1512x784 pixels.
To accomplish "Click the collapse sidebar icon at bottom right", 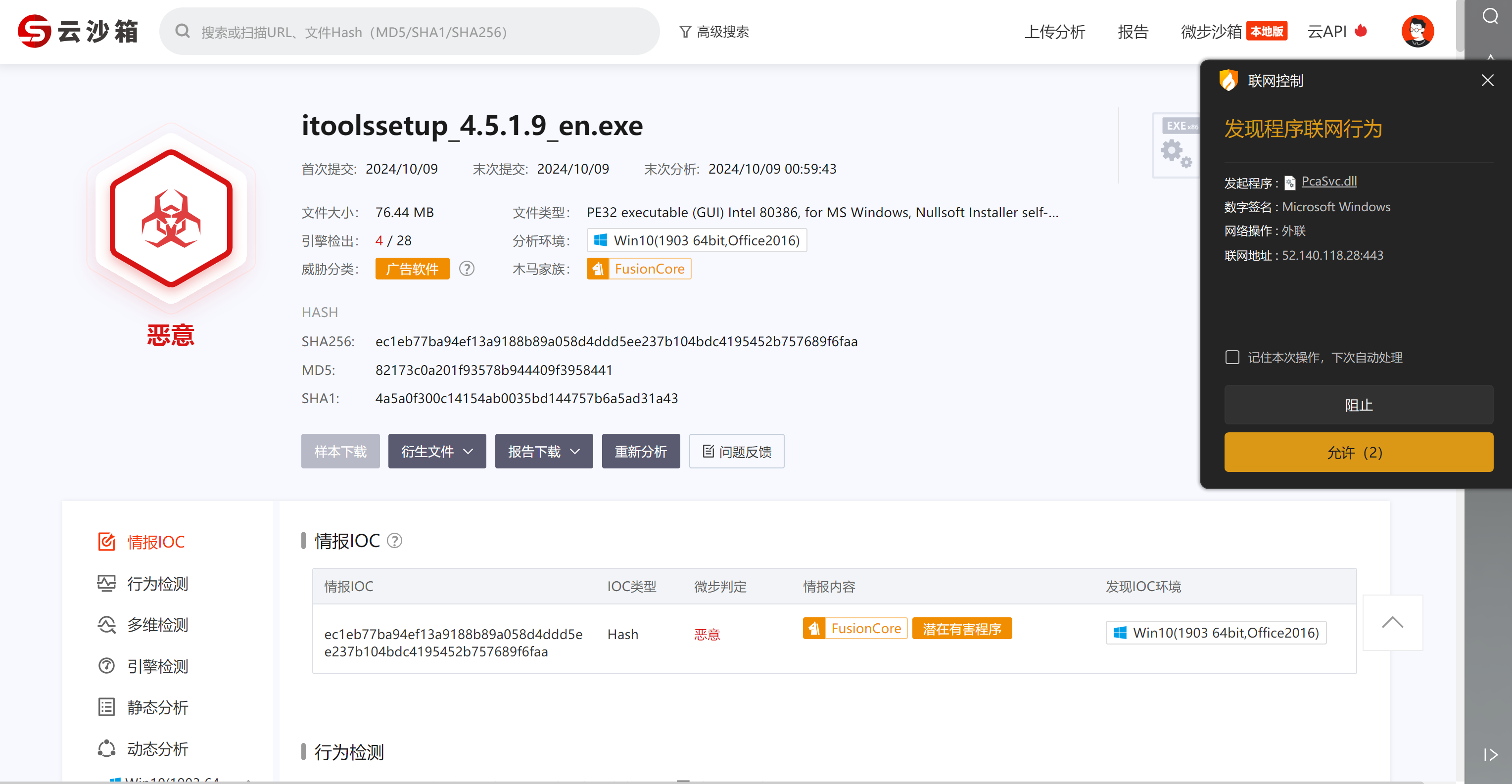I will 1490,755.
